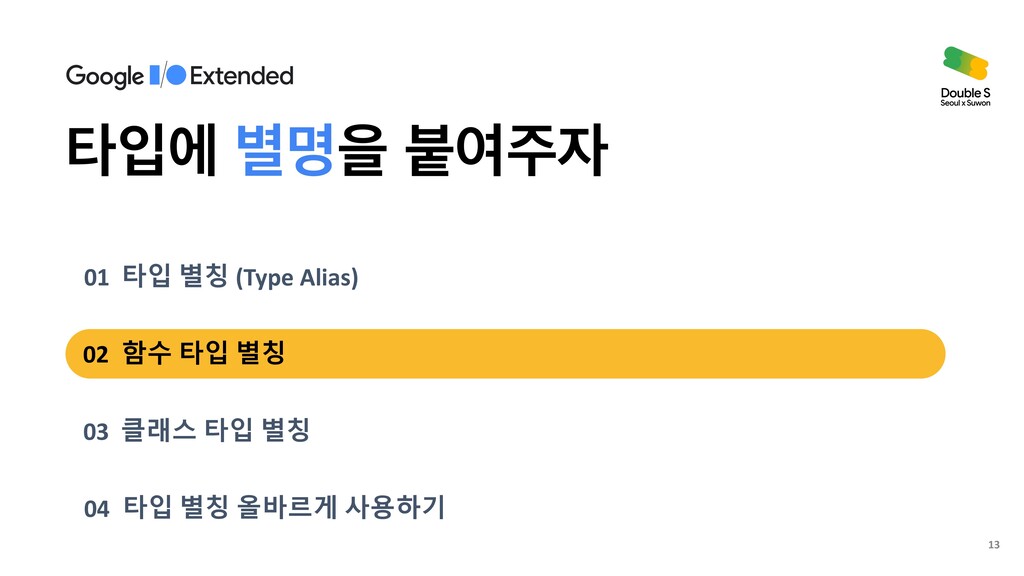Click the agenda number "01"
The image size is (1024, 576).
coord(95,278)
